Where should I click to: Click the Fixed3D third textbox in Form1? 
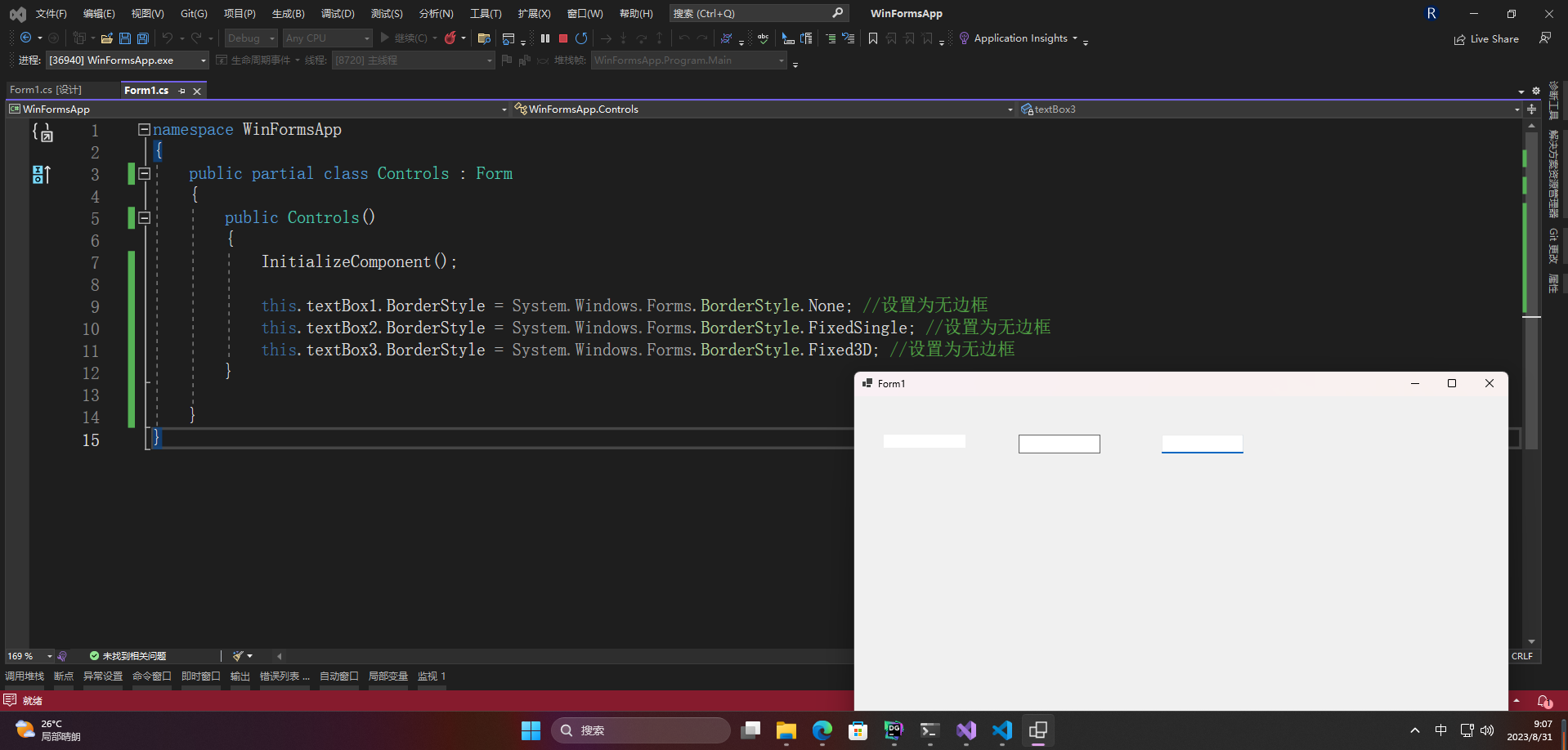(1202, 444)
